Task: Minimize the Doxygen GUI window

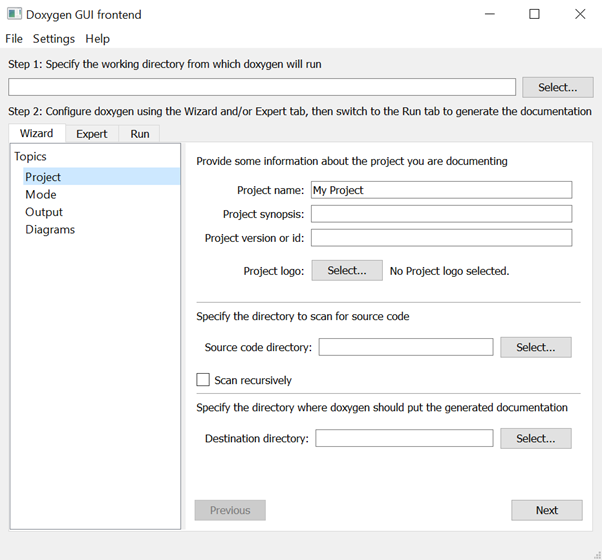Action: [x=490, y=14]
